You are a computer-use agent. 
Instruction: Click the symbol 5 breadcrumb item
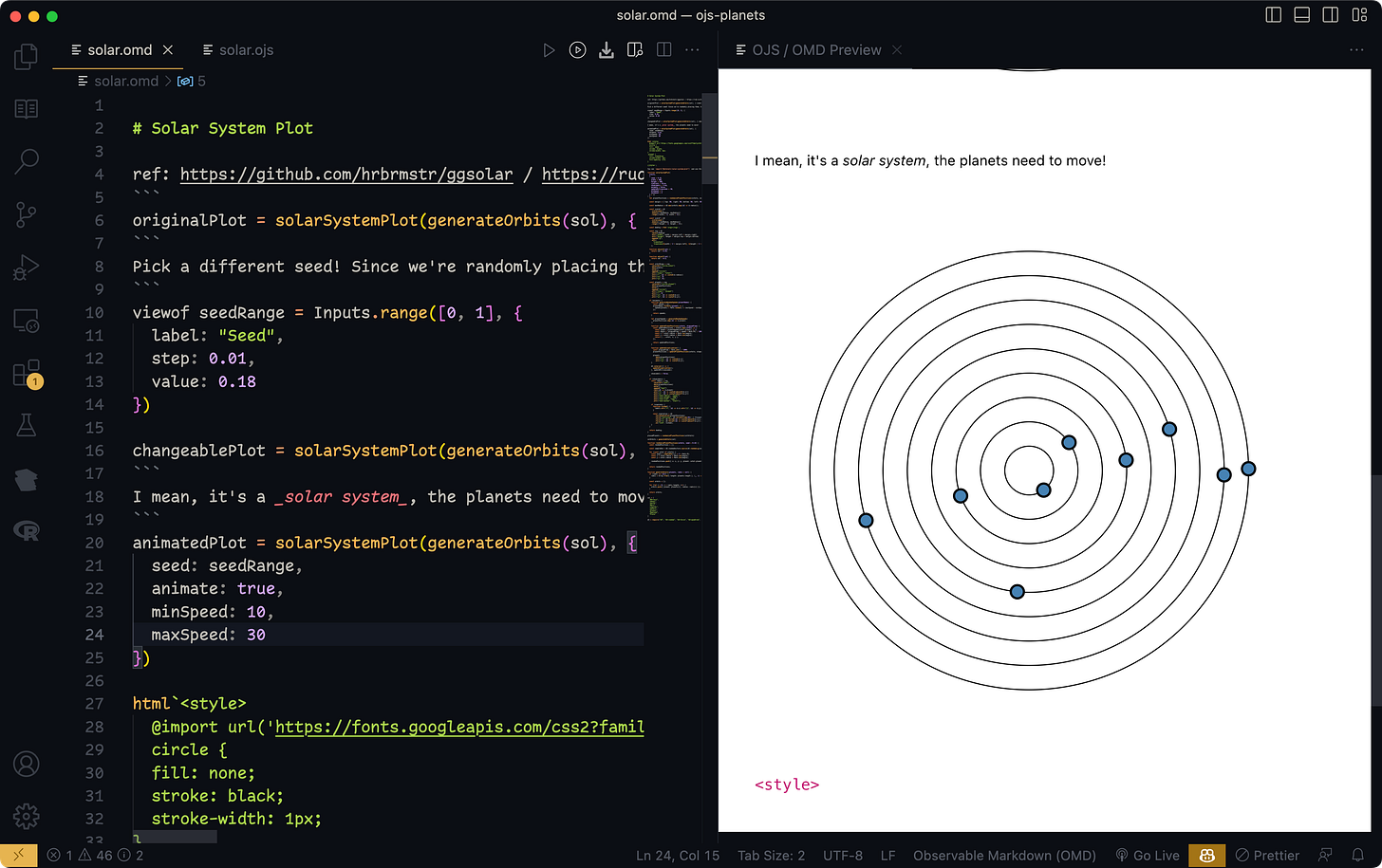tap(192, 82)
